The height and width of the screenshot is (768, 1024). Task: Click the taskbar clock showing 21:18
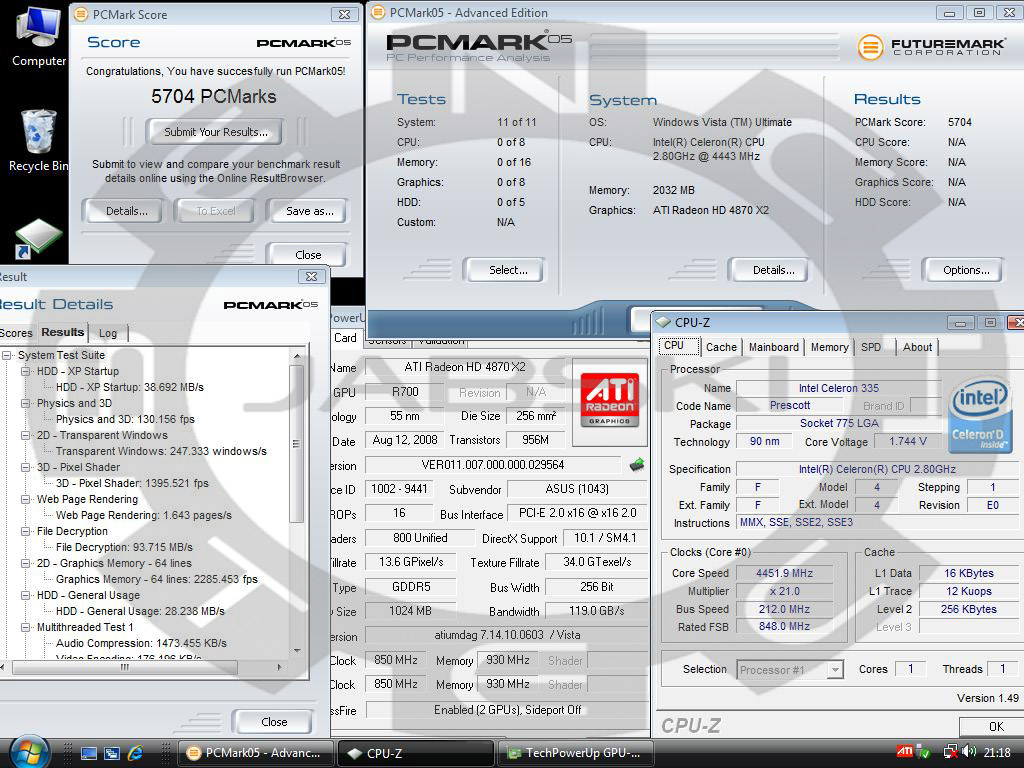(997, 752)
